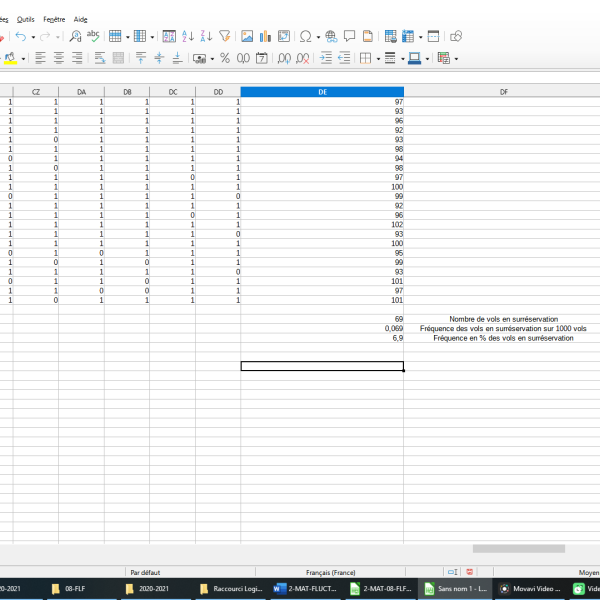Image resolution: width=600 pixels, height=600 pixels.
Task: Click the Insert Image icon
Action: pos(247,36)
